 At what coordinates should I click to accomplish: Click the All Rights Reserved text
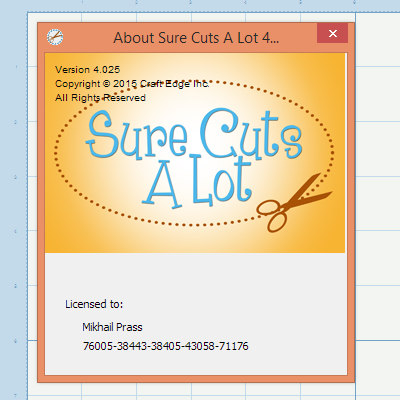pos(100,98)
